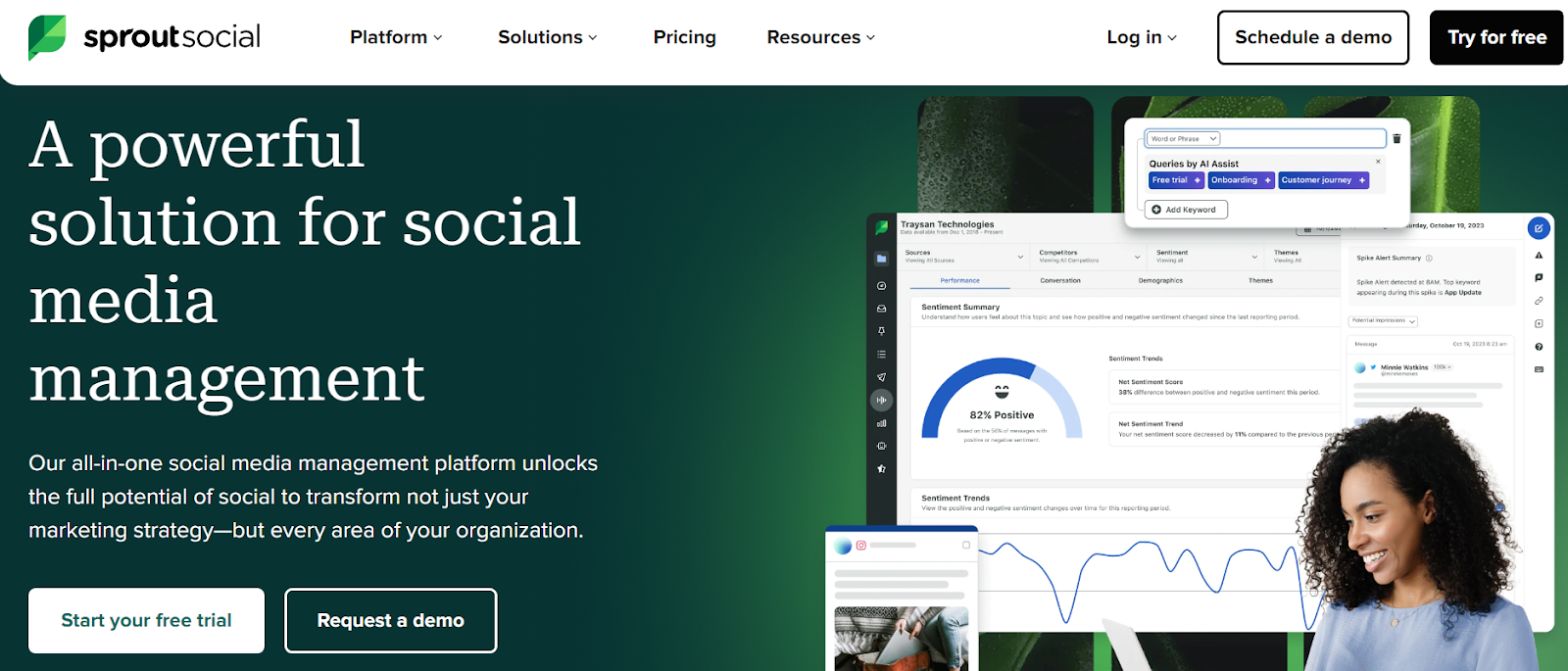Add the Customer journey query chip
This screenshot has width=1568, height=671.
coord(1323,180)
